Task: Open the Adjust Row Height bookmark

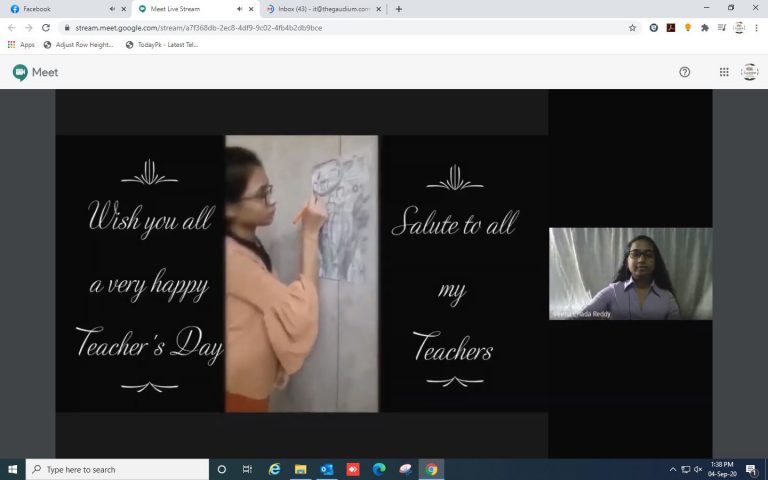Action: pyautogui.click(x=80, y=45)
